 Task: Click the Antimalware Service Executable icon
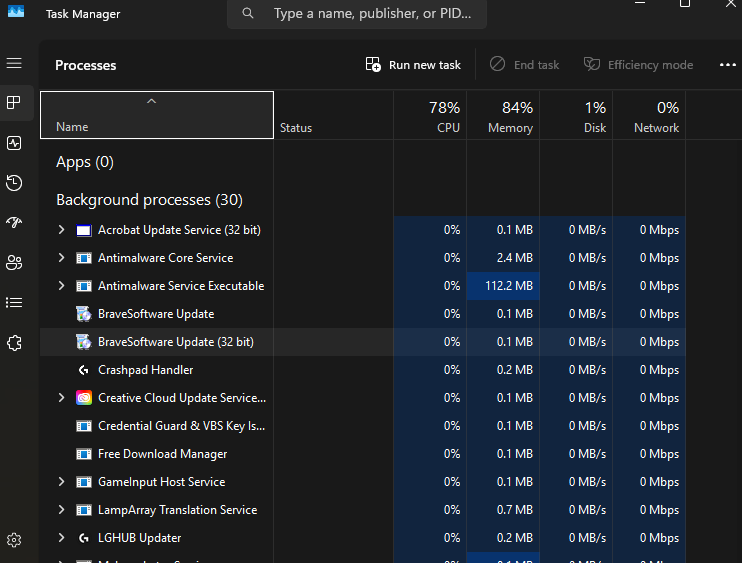pos(84,286)
